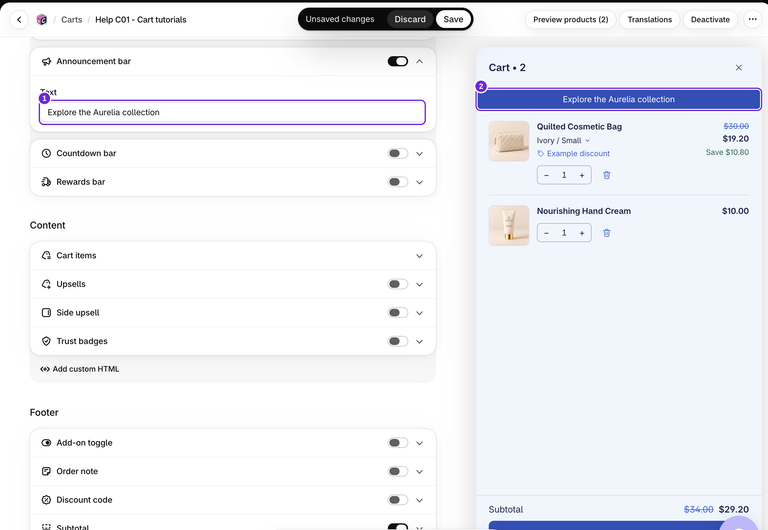This screenshot has height=530, width=768.
Task: Open the Quilted Cosmetic Bag thumbnail
Action: 509,141
